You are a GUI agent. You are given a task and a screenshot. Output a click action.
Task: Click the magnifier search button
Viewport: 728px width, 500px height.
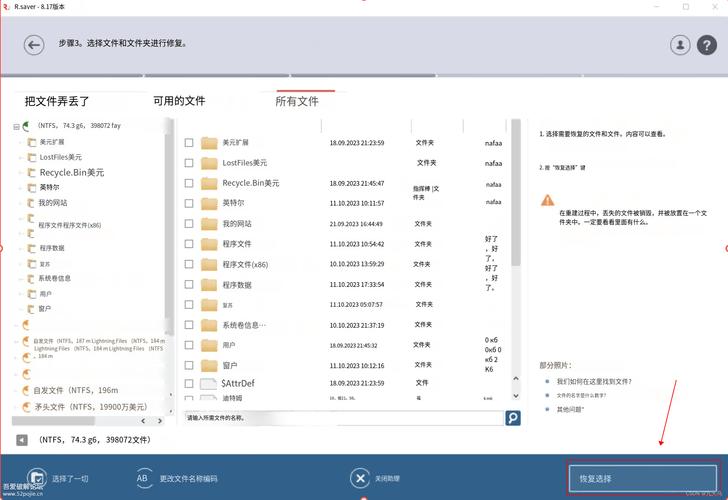(x=513, y=418)
